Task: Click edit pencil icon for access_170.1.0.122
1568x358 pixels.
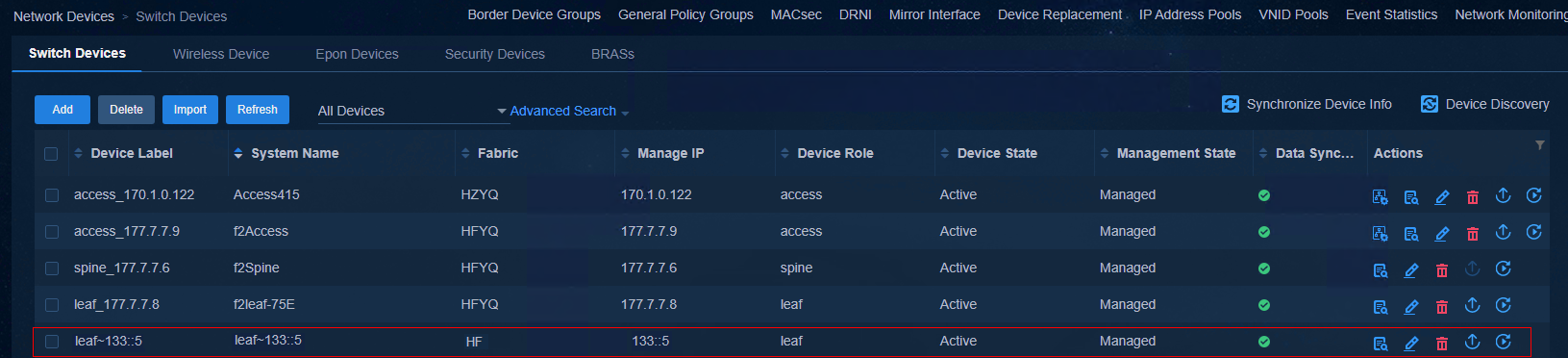Action: click(x=1441, y=196)
